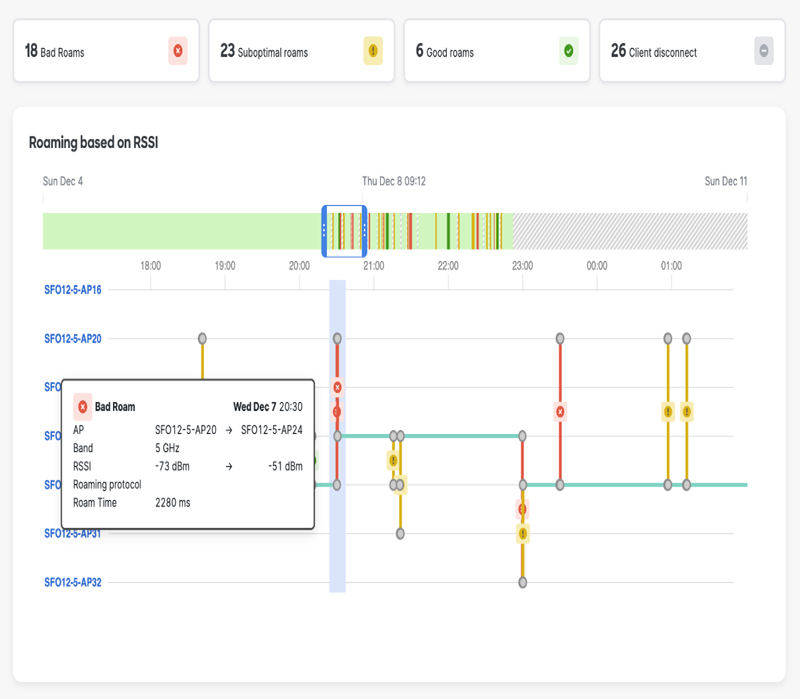Click the leftmost warning marker after 01:00
Image resolution: width=800 pixels, height=699 pixels.
point(668,411)
